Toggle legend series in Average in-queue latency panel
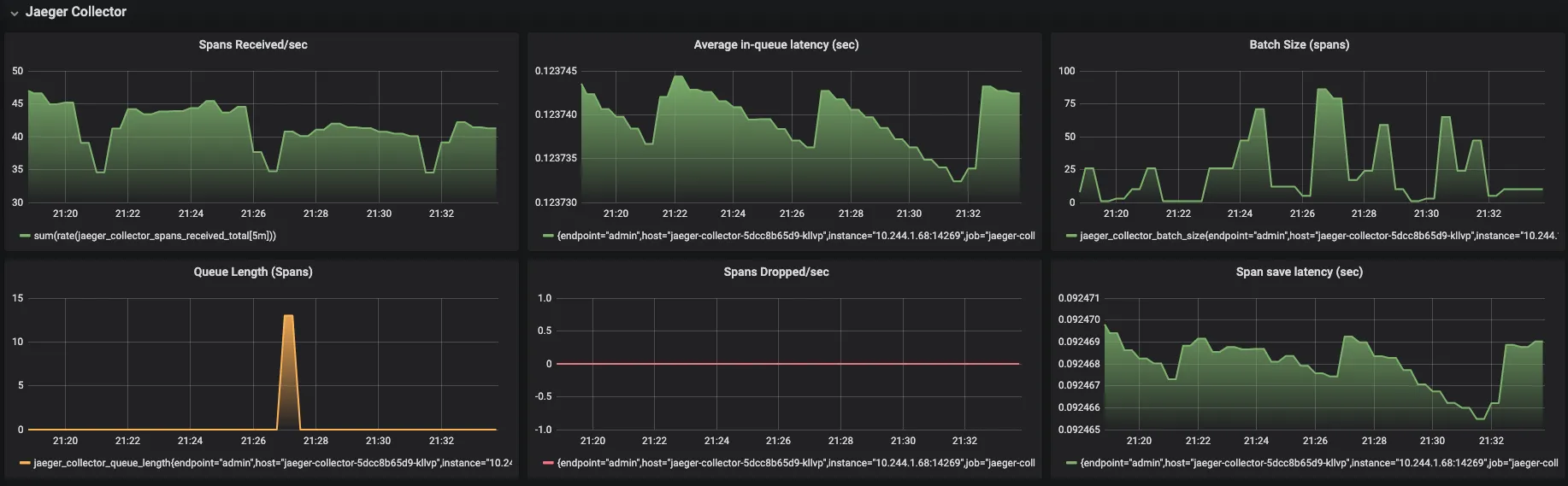1568x486 pixels. coord(796,236)
